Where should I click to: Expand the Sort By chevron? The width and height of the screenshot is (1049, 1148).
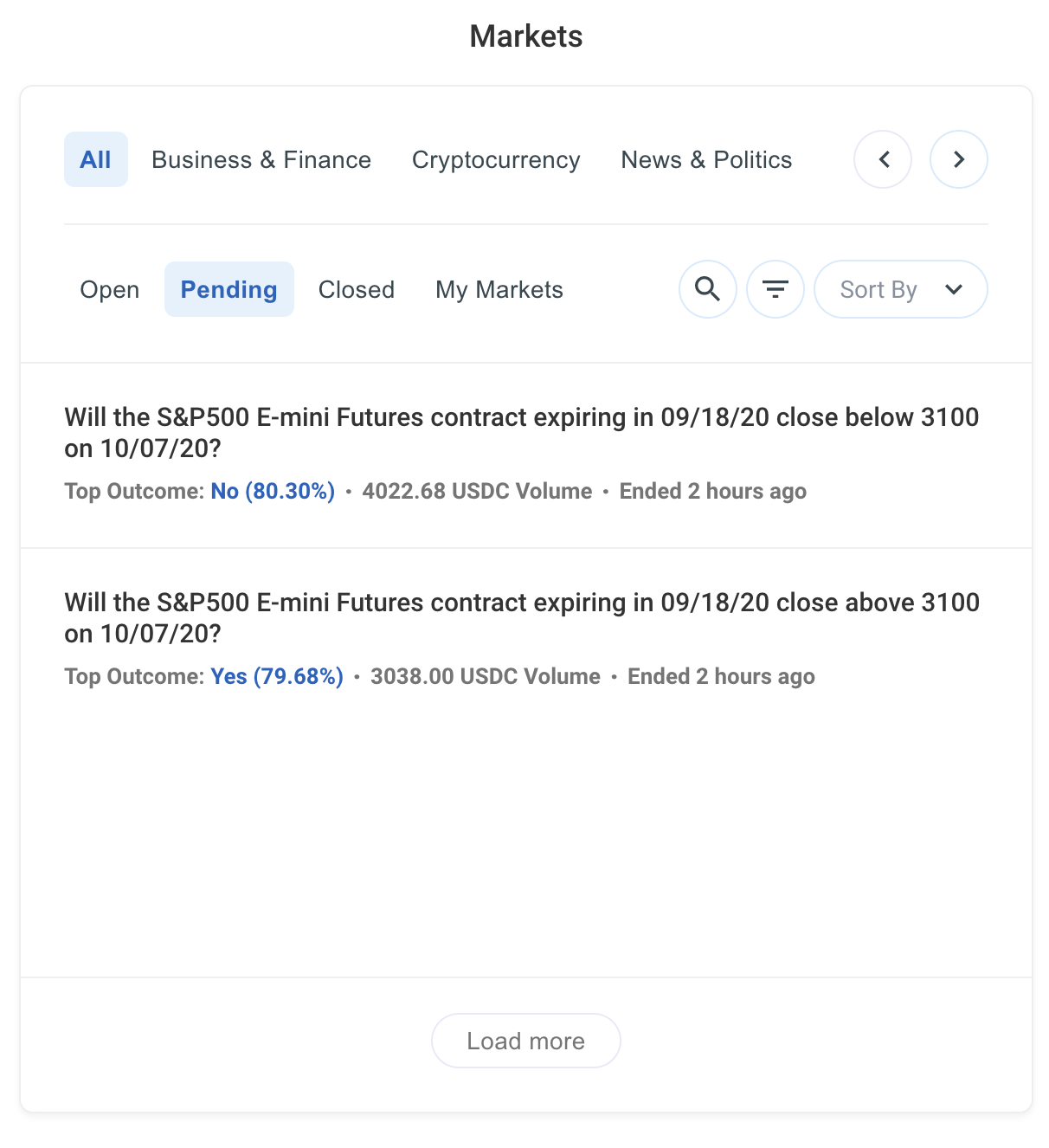click(x=954, y=289)
